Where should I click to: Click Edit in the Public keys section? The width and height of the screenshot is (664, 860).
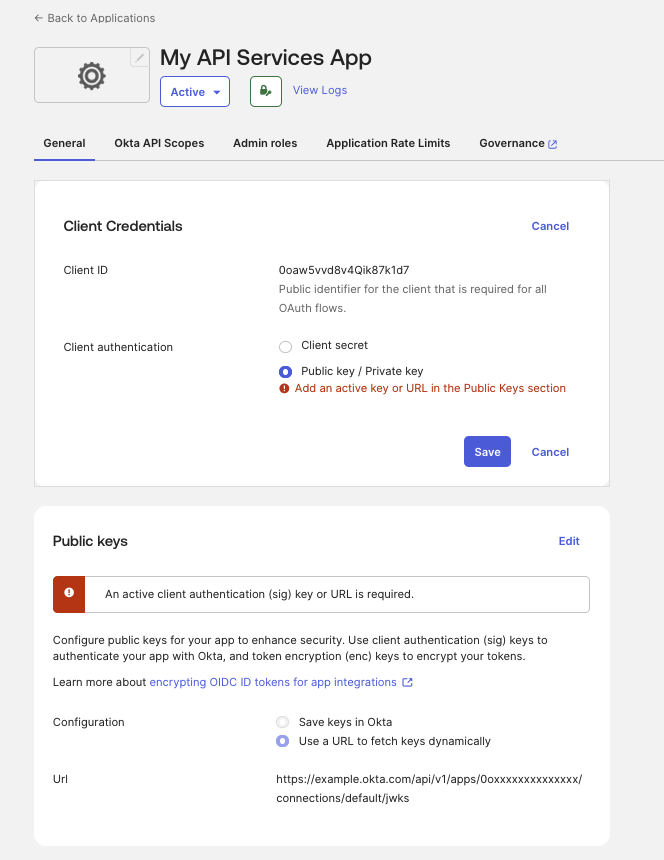tap(569, 541)
